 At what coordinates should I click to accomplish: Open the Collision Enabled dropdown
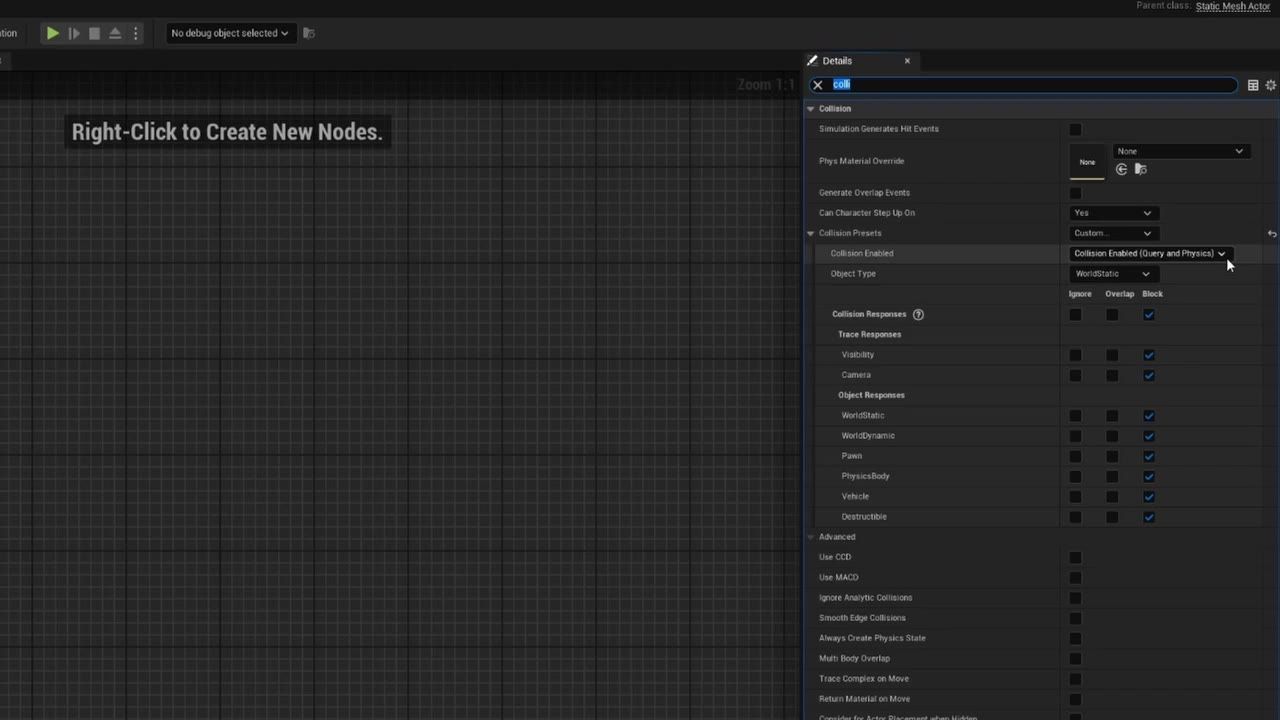(x=1150, y=253)
